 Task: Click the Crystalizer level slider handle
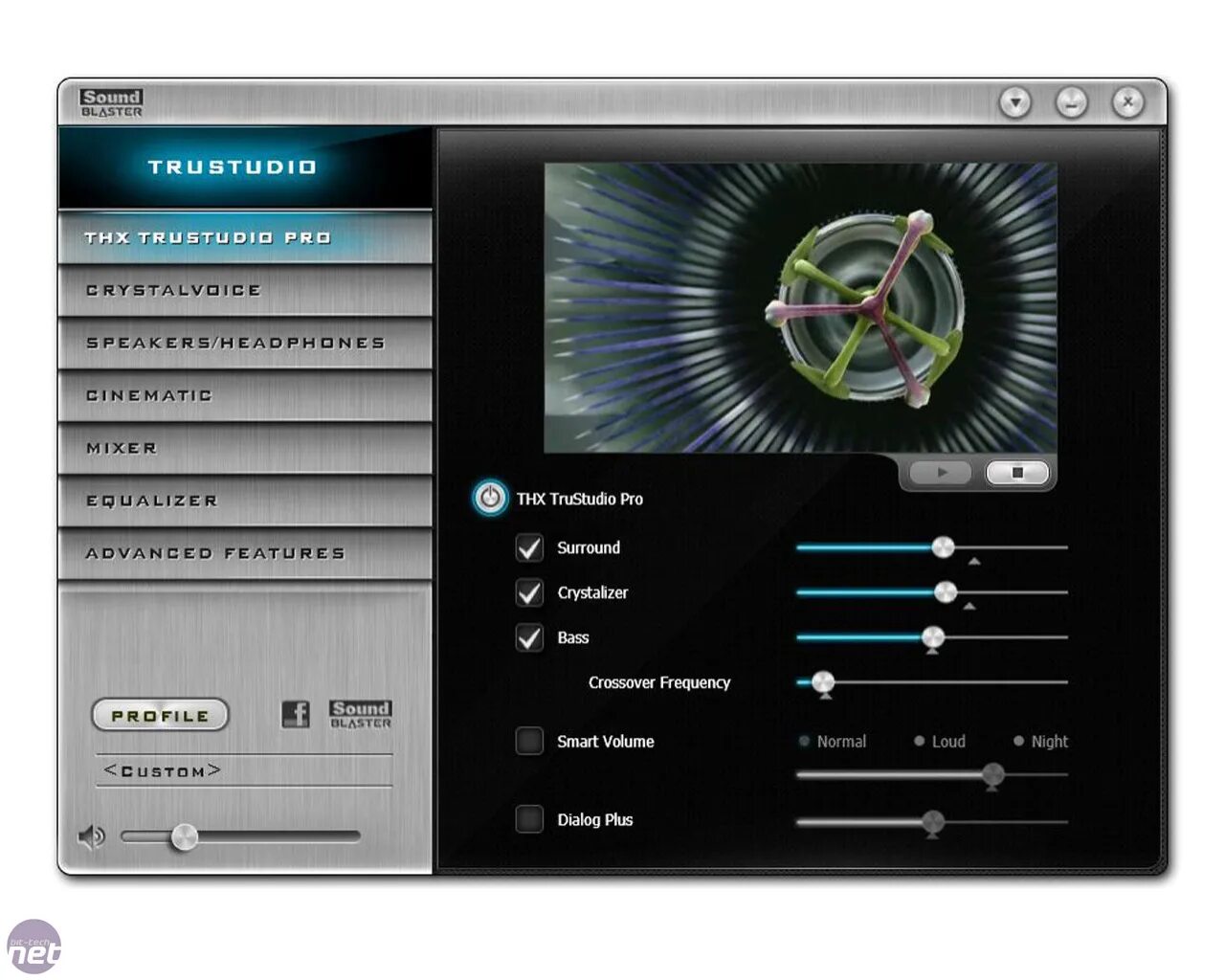pos(946,592)
